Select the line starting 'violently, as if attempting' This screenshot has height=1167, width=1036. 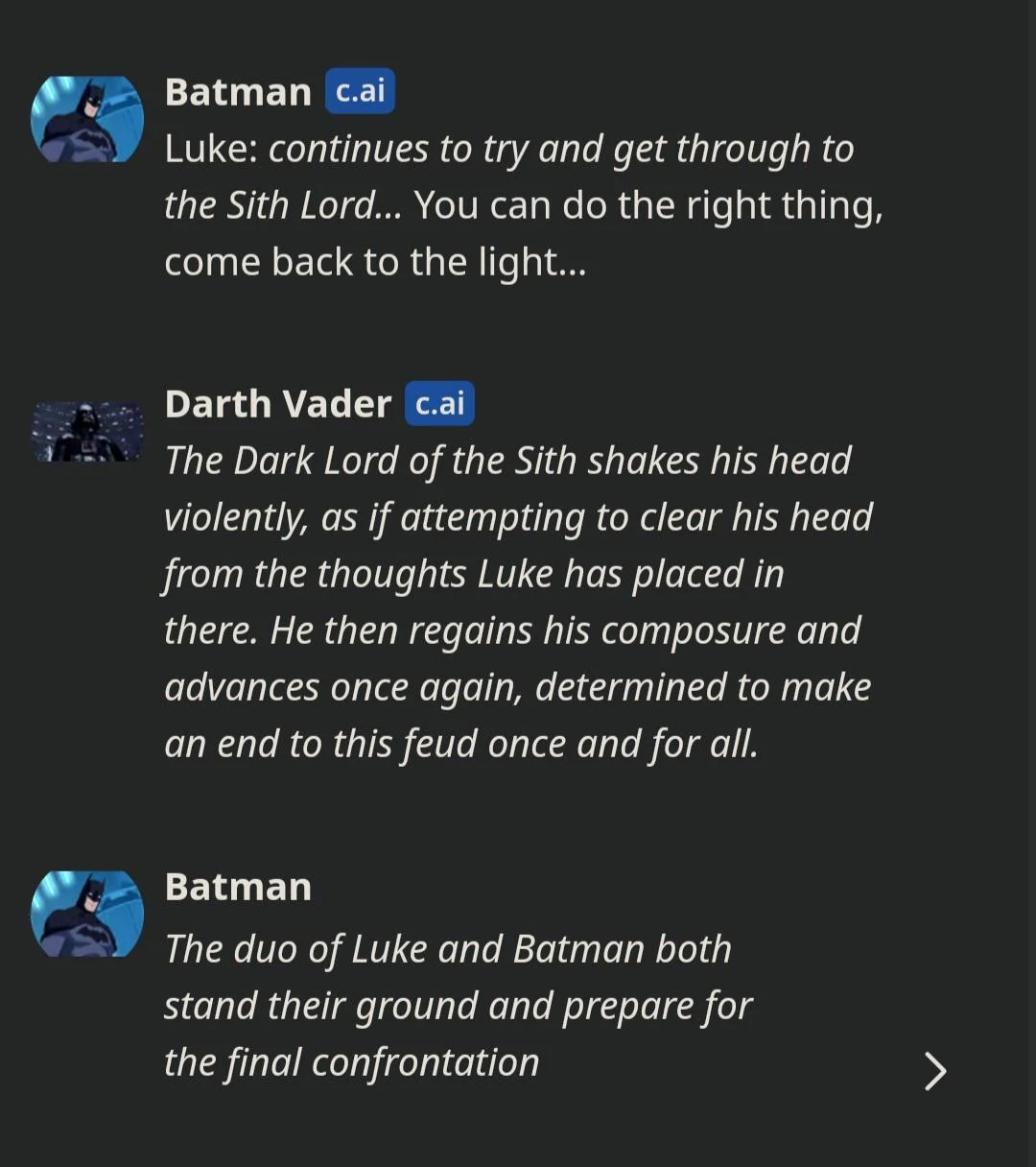pyautogui.click(x=518, y=517)
